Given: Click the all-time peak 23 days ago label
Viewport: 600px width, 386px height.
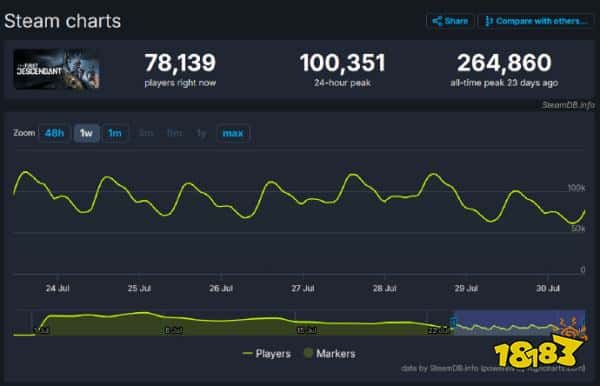Looking at the screenshot, I should click(504, 83).
